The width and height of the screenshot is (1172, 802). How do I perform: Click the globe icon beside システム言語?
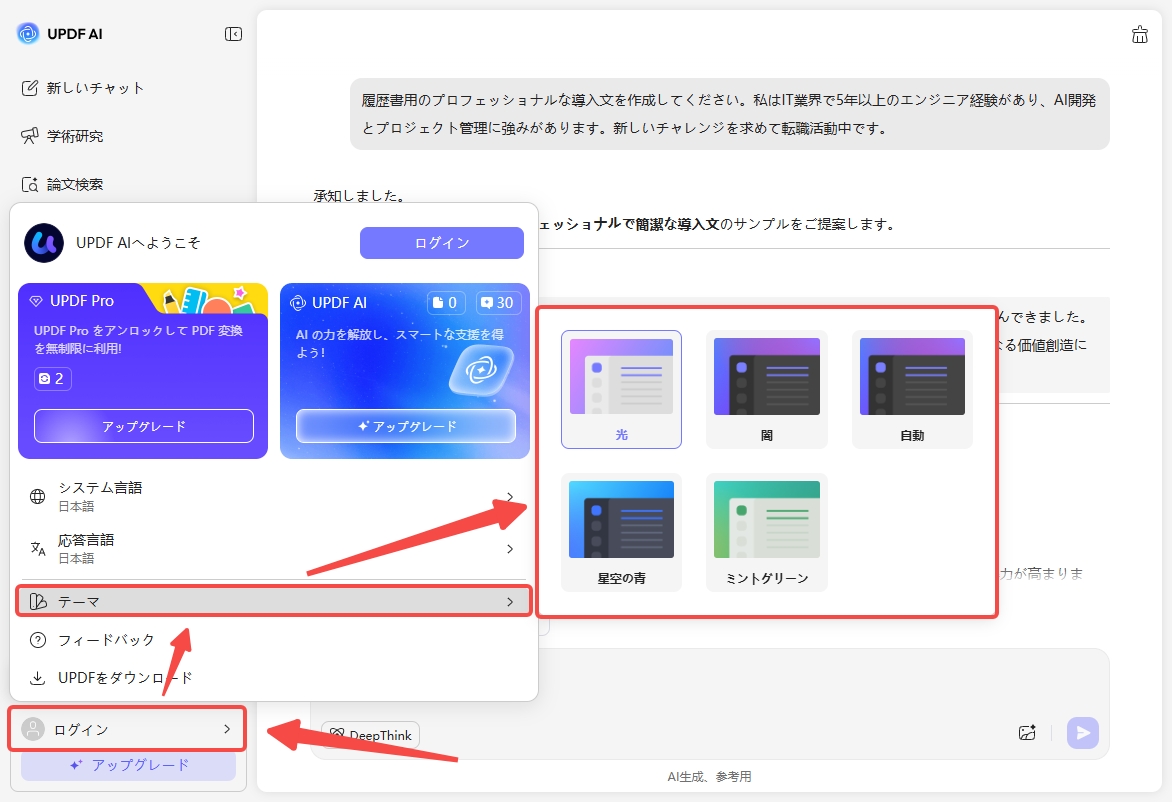pyautogui.click(x=37, y=496)
